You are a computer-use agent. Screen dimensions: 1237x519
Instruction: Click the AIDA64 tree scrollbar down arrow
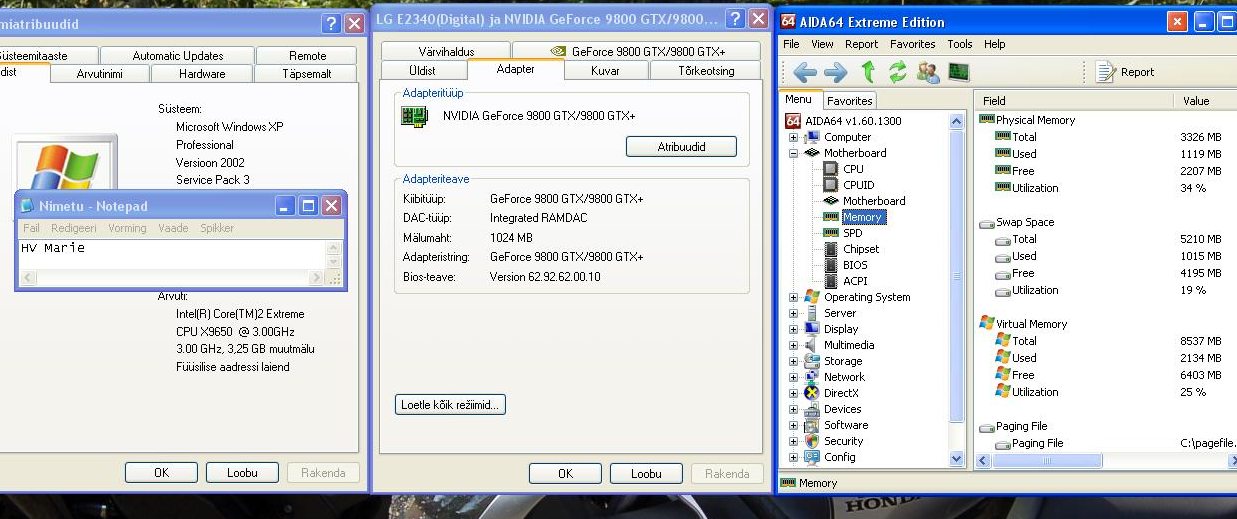(956, 459)
